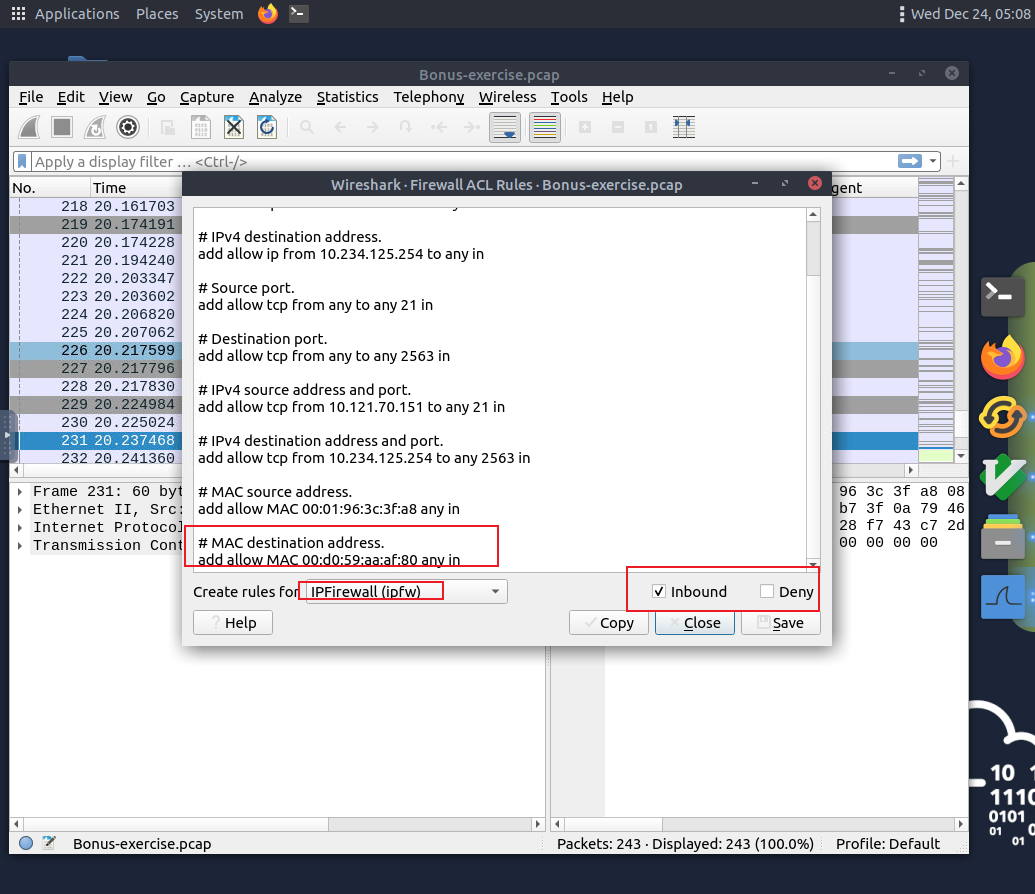
Task: Click the Start capture shark fin icon
Action: (29, 127)
